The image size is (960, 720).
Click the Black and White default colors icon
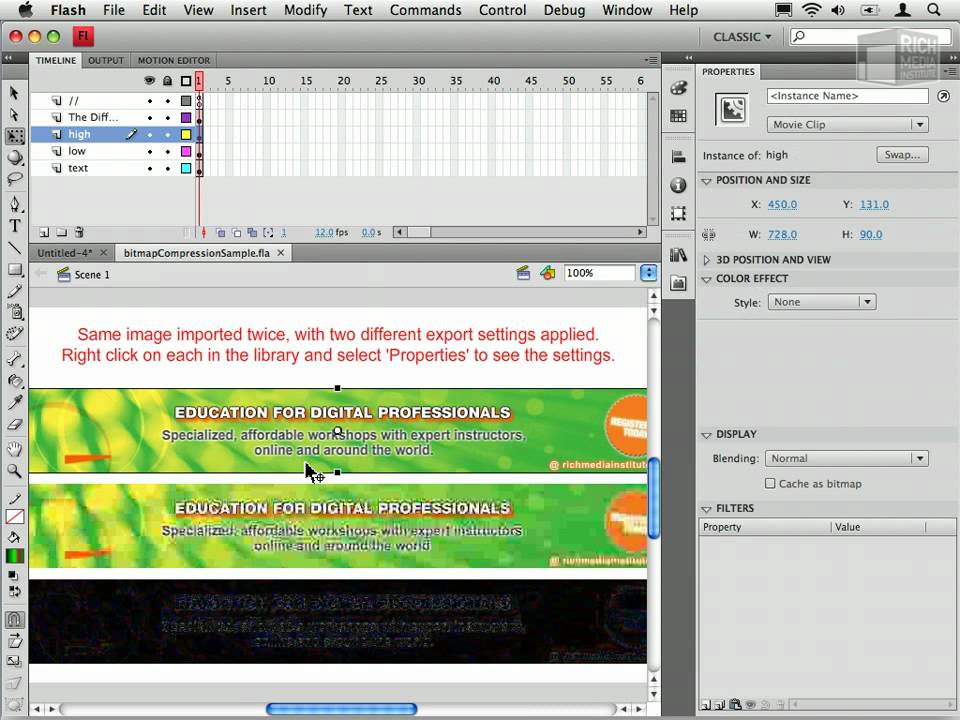13,576
